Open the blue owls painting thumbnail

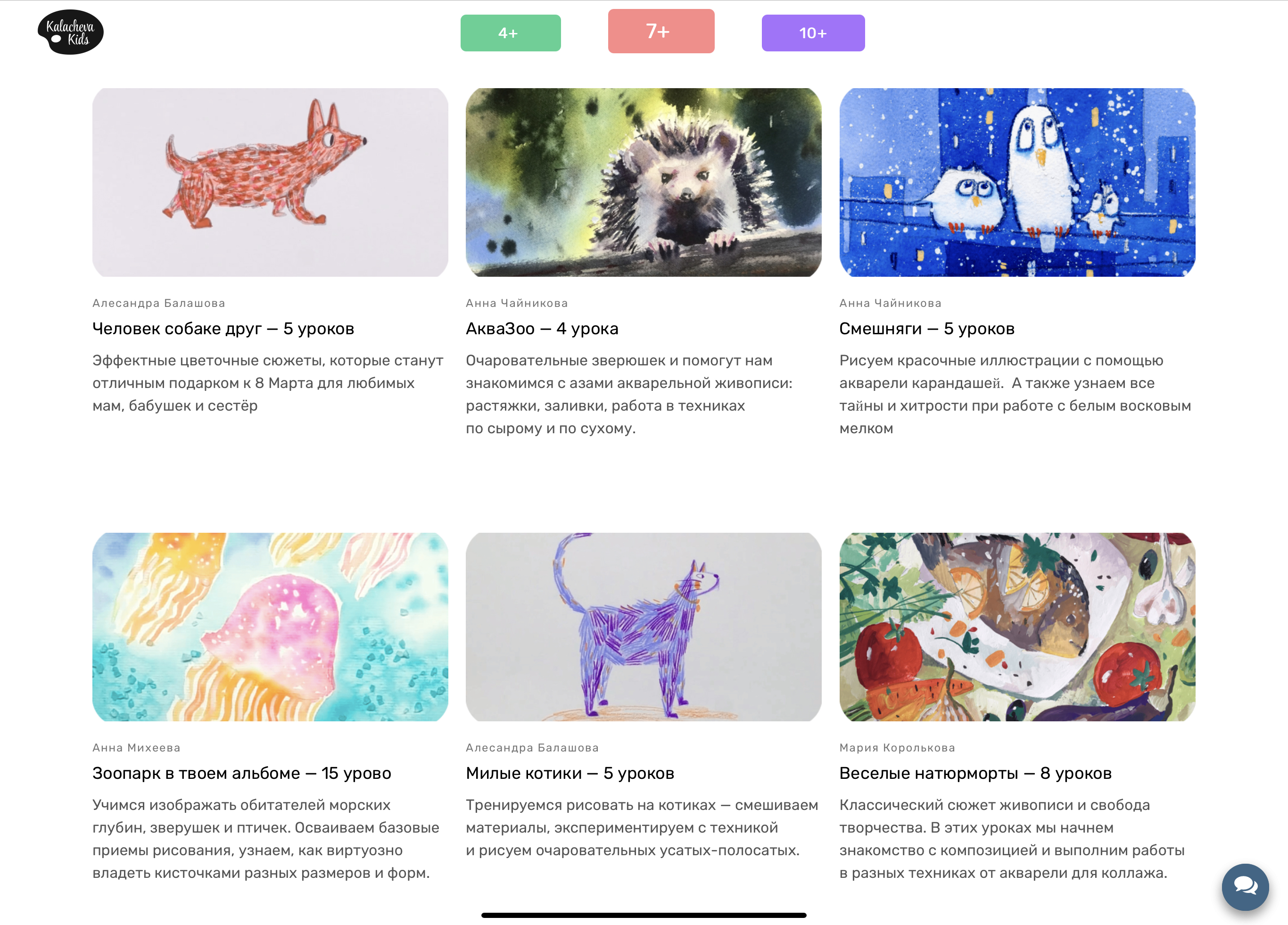tap(1016, 182)
